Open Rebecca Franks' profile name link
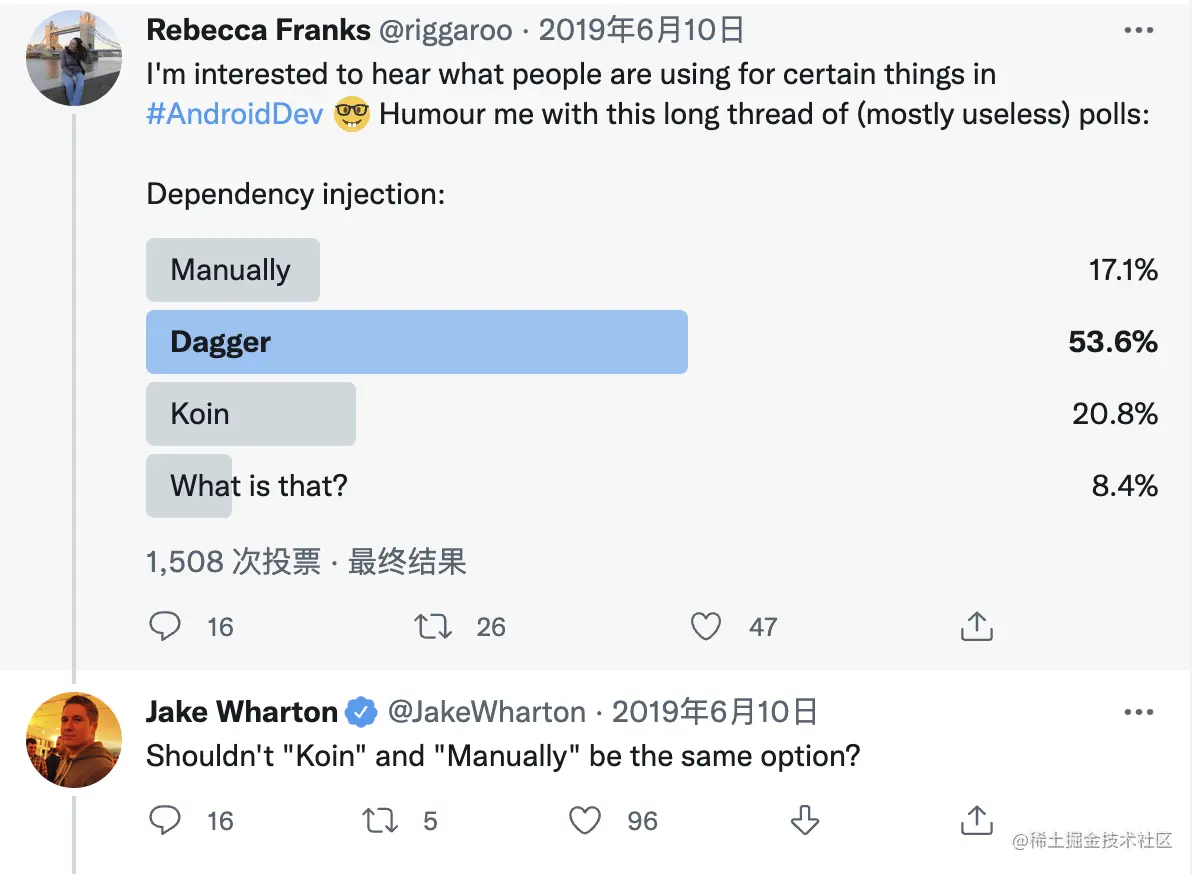1196x874 pixels. point(258,31)
